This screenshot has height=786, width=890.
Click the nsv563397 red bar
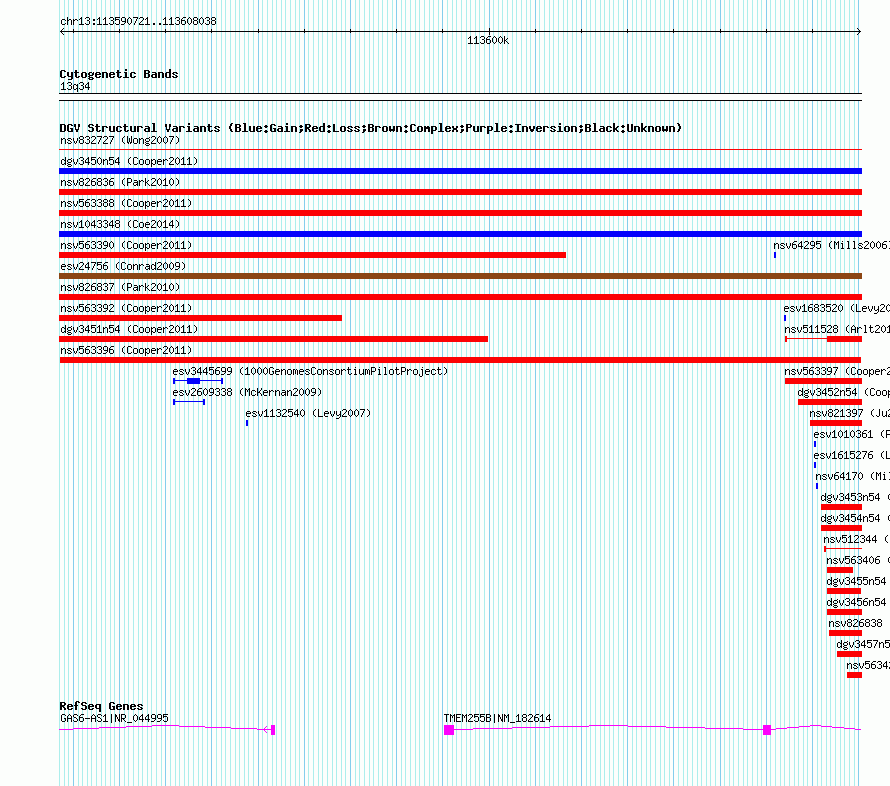[824, 381]
